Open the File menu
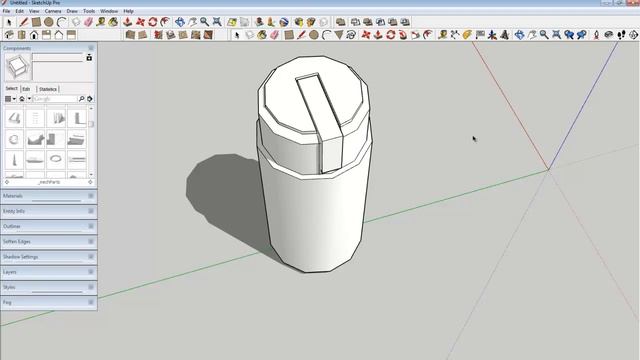Screen dimensions: 640x360 (6, 11)
